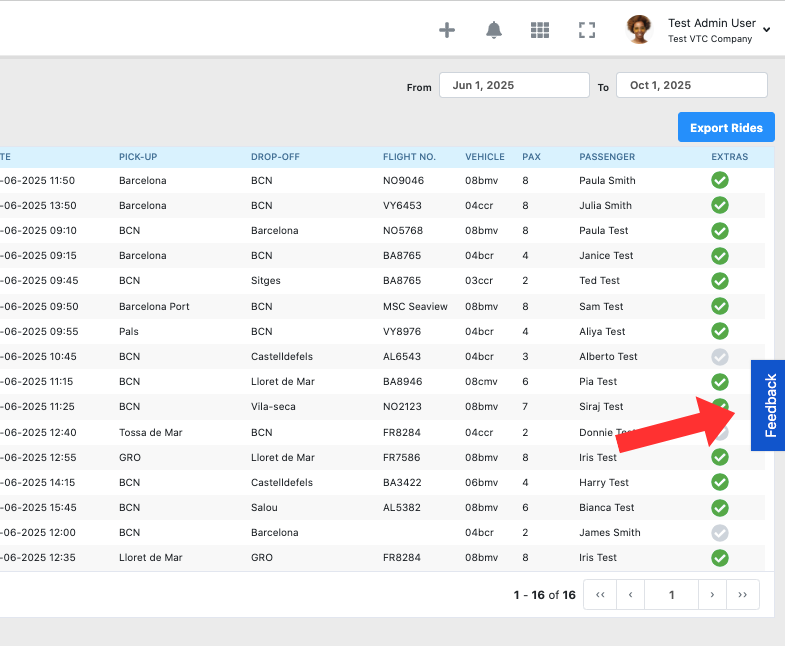The height and width of the screenshot is (646, 785).
Task: Click the user avatar picture
Action: coord(639,30)
